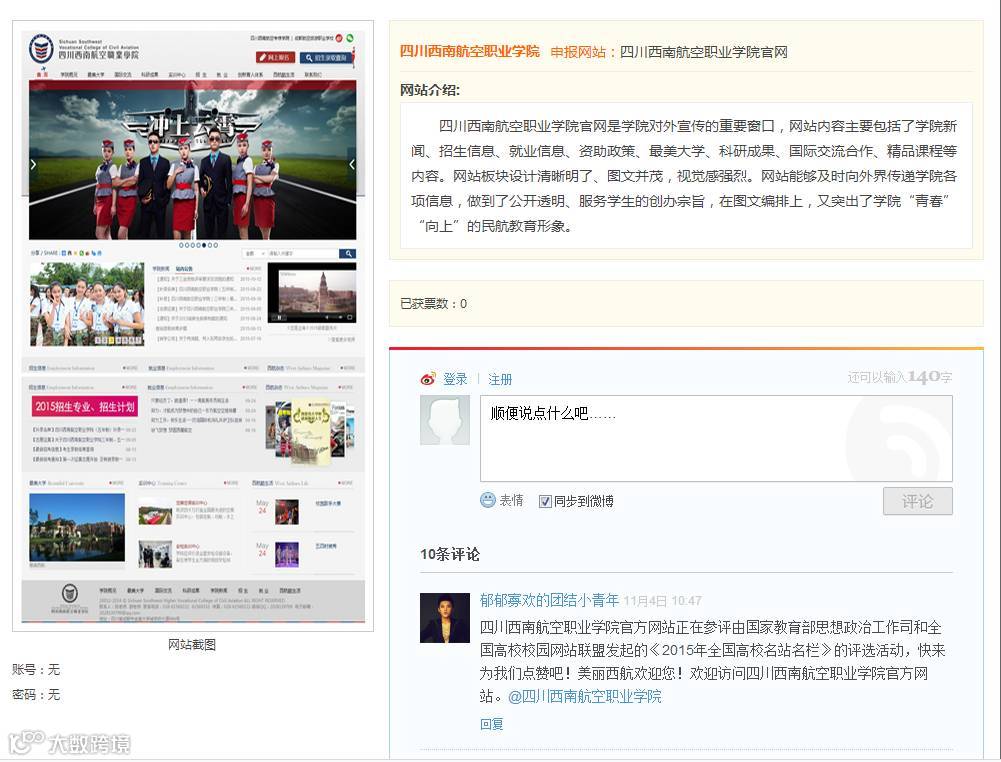Click the @四川西南航空职业学院 mention link
Image resolution: width=1001 pixels, height=762 pixels.
tap(584, 696)
